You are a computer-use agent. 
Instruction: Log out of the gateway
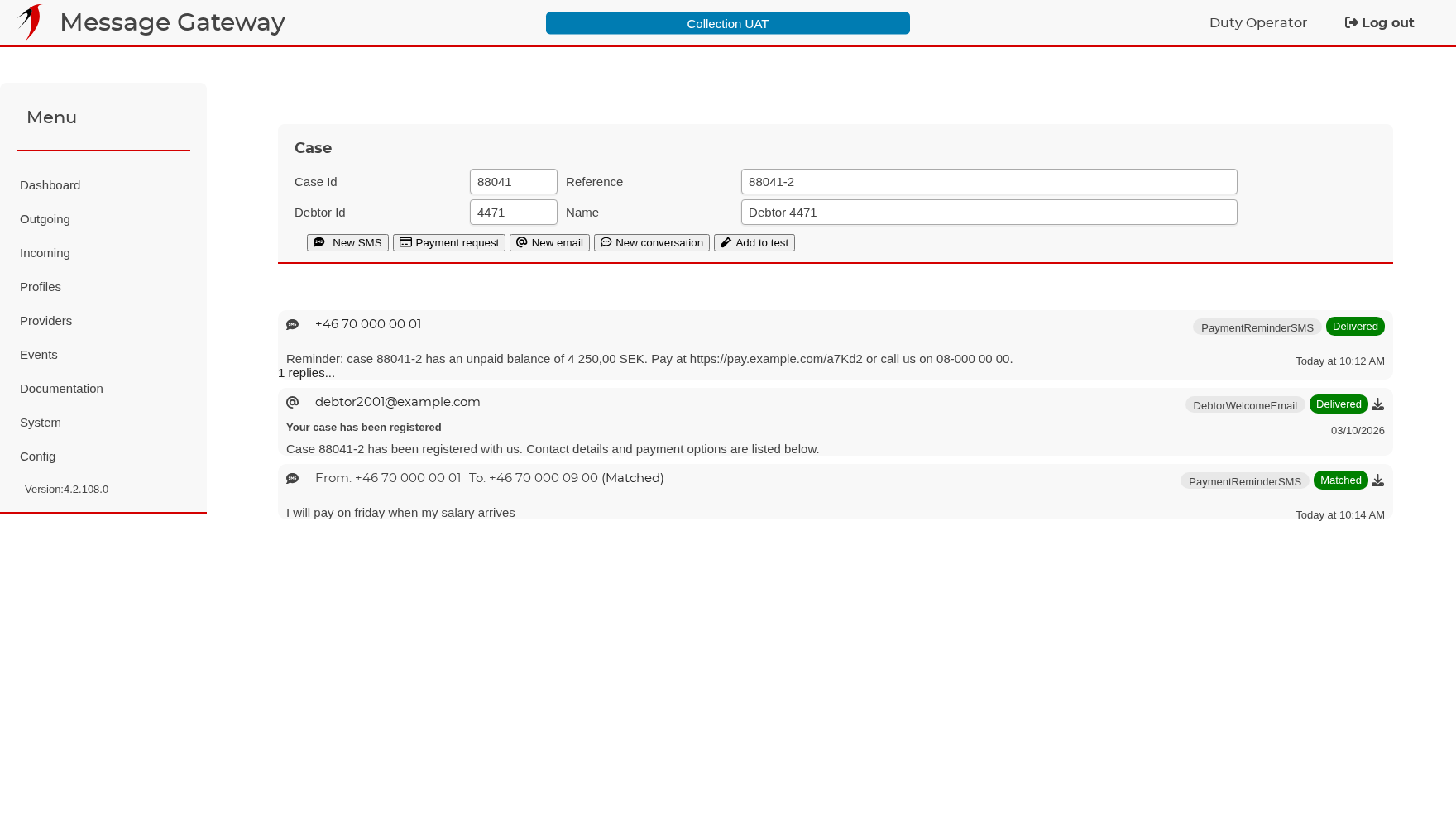(x=1379, y=22)
